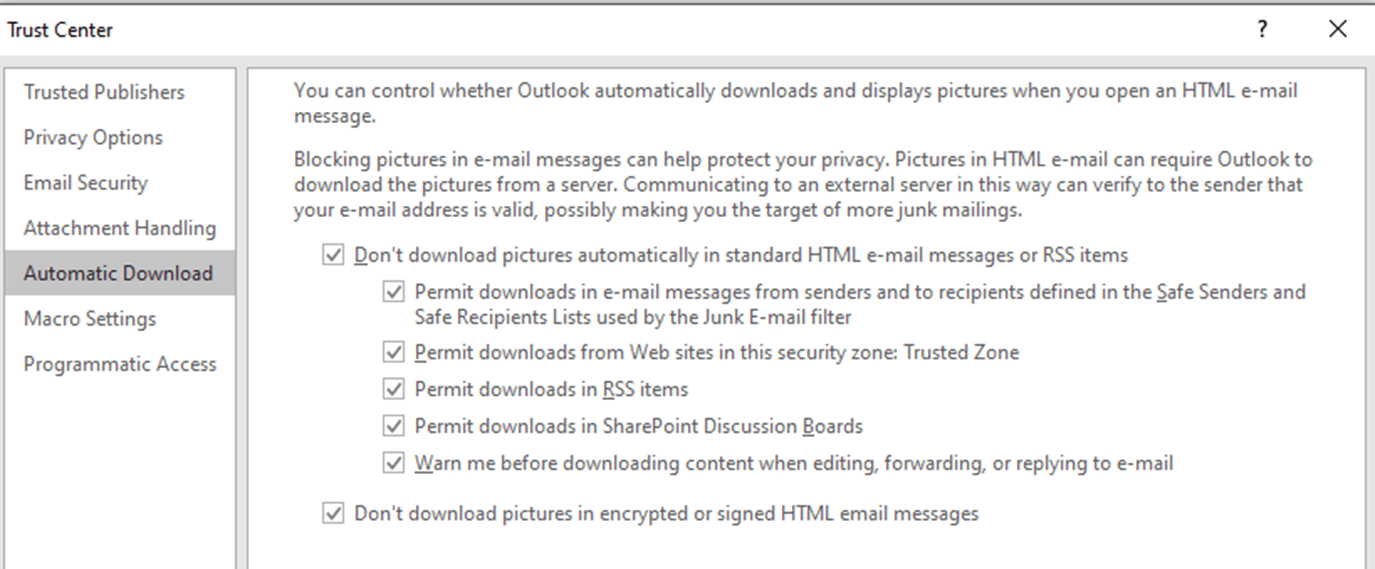Viewport: 1375px width, 569px height.
Task: Go to Attachment Handling settings
Action: click(119, 228)
